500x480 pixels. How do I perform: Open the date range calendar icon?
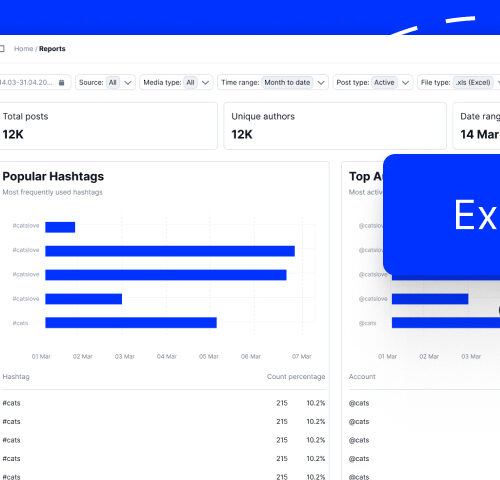pos(61,83)
